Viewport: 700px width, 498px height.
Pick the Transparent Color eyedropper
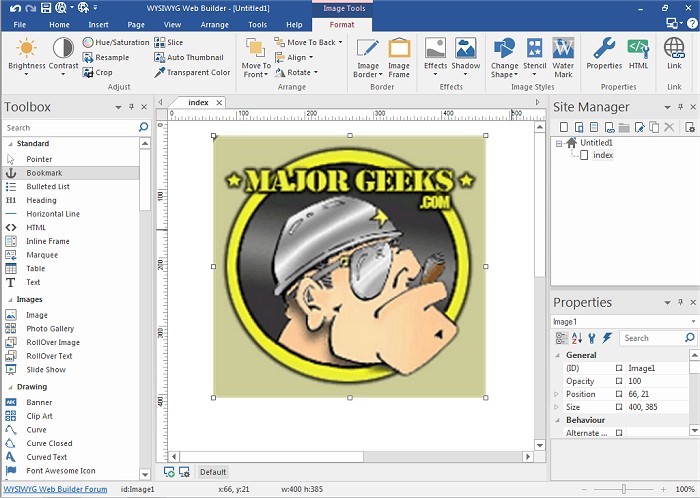coord(191,72)
